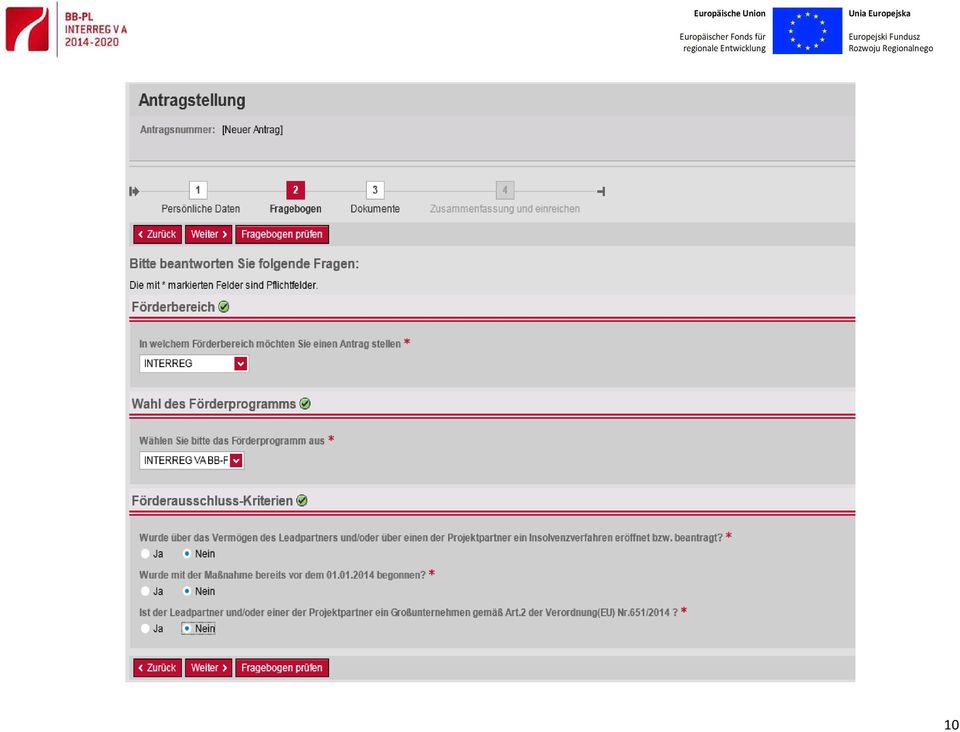Click 'Wählen Sie bitte das Förderprogramm aus' label
Viewport: 960px width, 732px height.
click(x=232, y=441)
